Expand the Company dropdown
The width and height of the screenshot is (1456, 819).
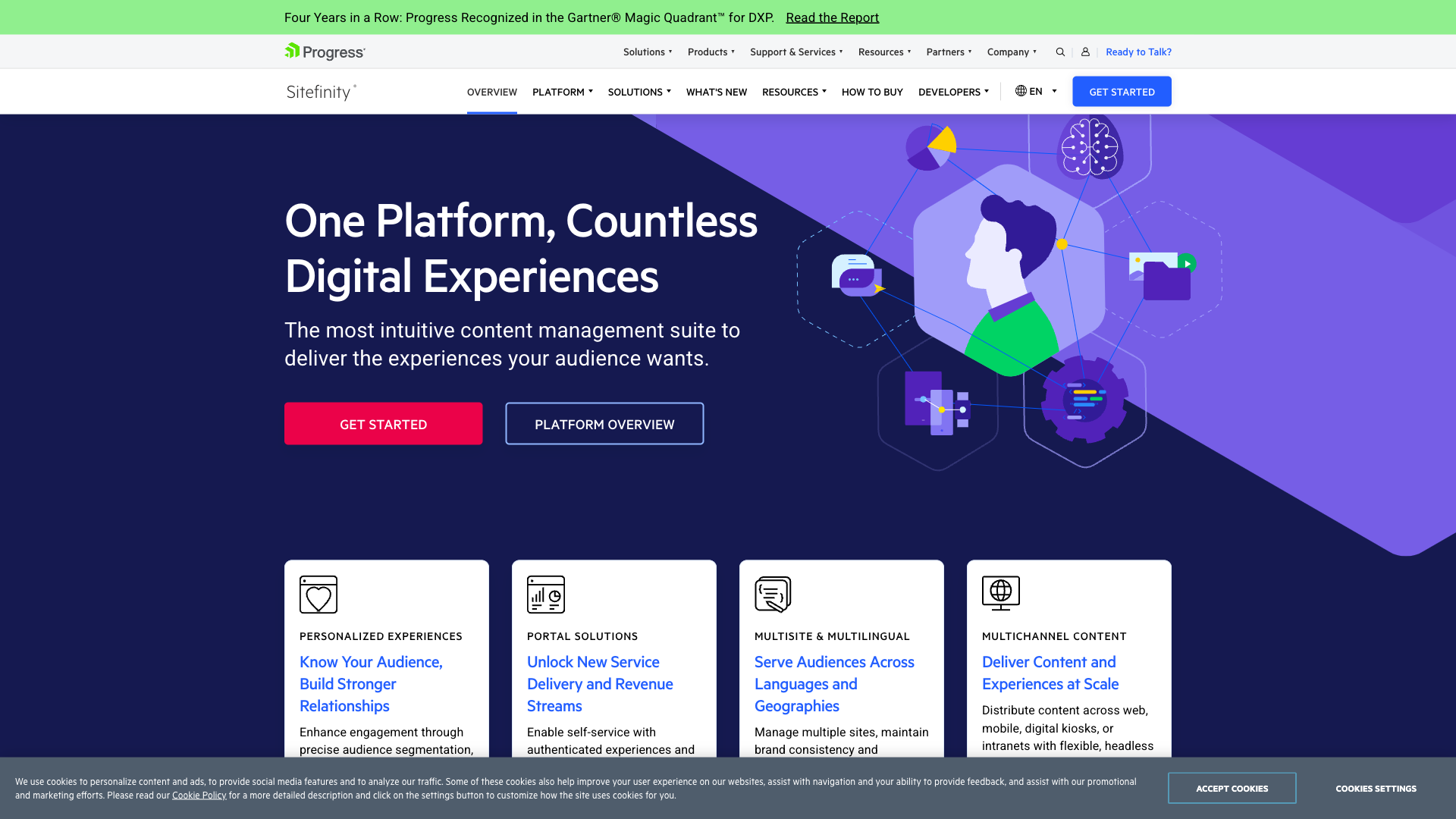click(1012, 52)
